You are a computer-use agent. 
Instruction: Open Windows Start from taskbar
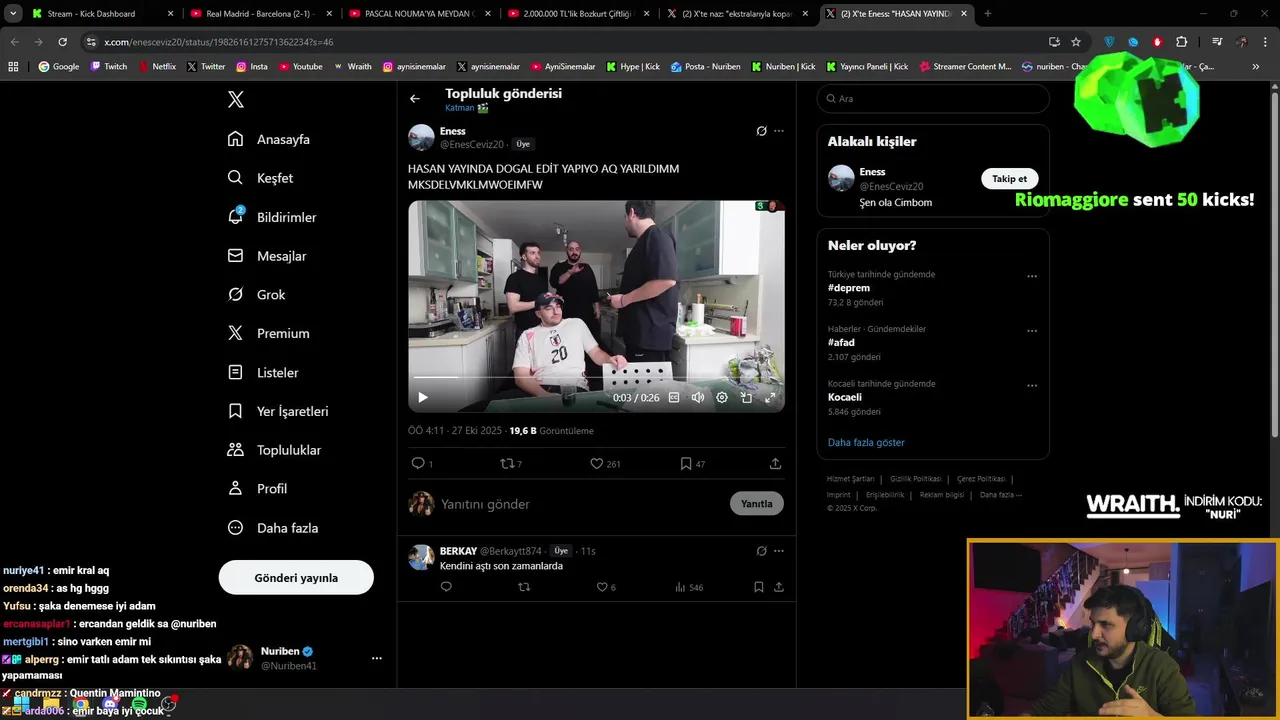tap(21, 705)
